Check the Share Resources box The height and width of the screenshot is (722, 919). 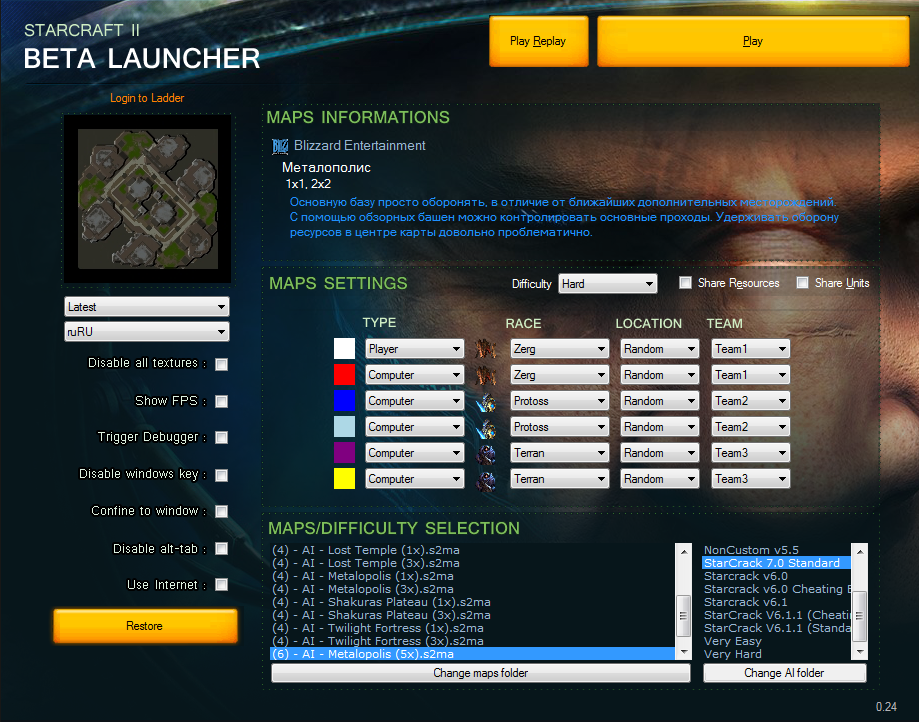coord(685,283)
